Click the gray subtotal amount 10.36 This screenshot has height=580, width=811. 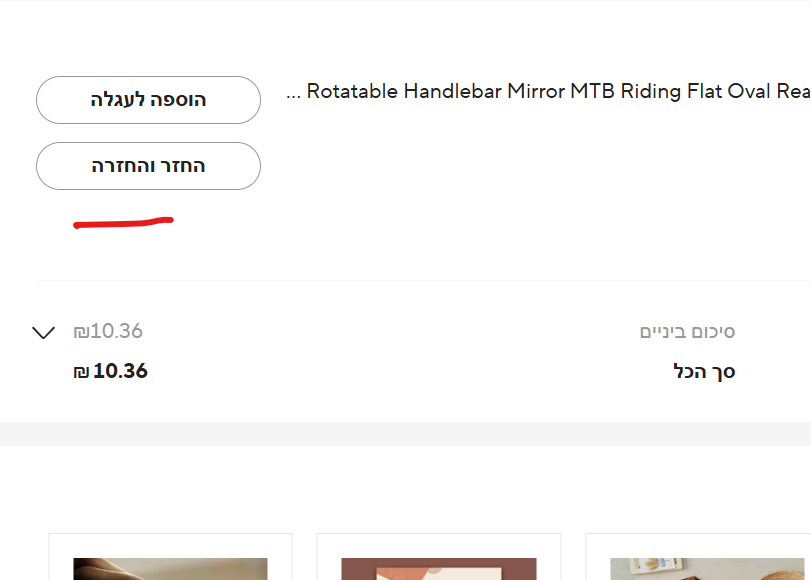coord(116,331)
